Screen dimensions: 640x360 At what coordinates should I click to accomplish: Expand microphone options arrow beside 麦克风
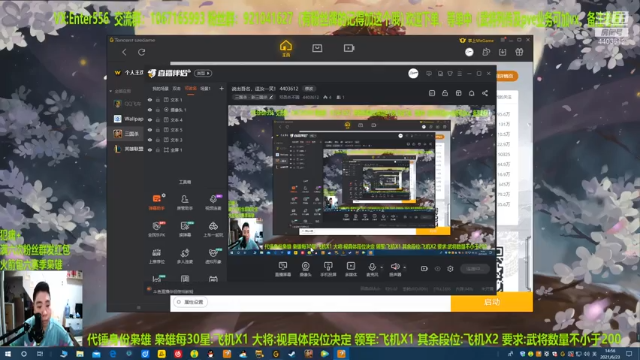(382, 268)
